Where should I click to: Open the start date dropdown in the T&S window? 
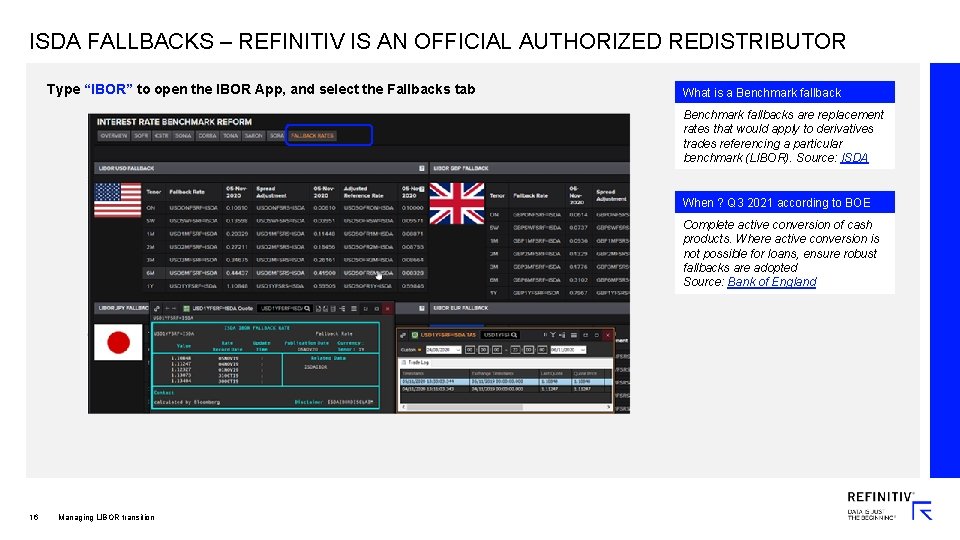coord(458,350)
